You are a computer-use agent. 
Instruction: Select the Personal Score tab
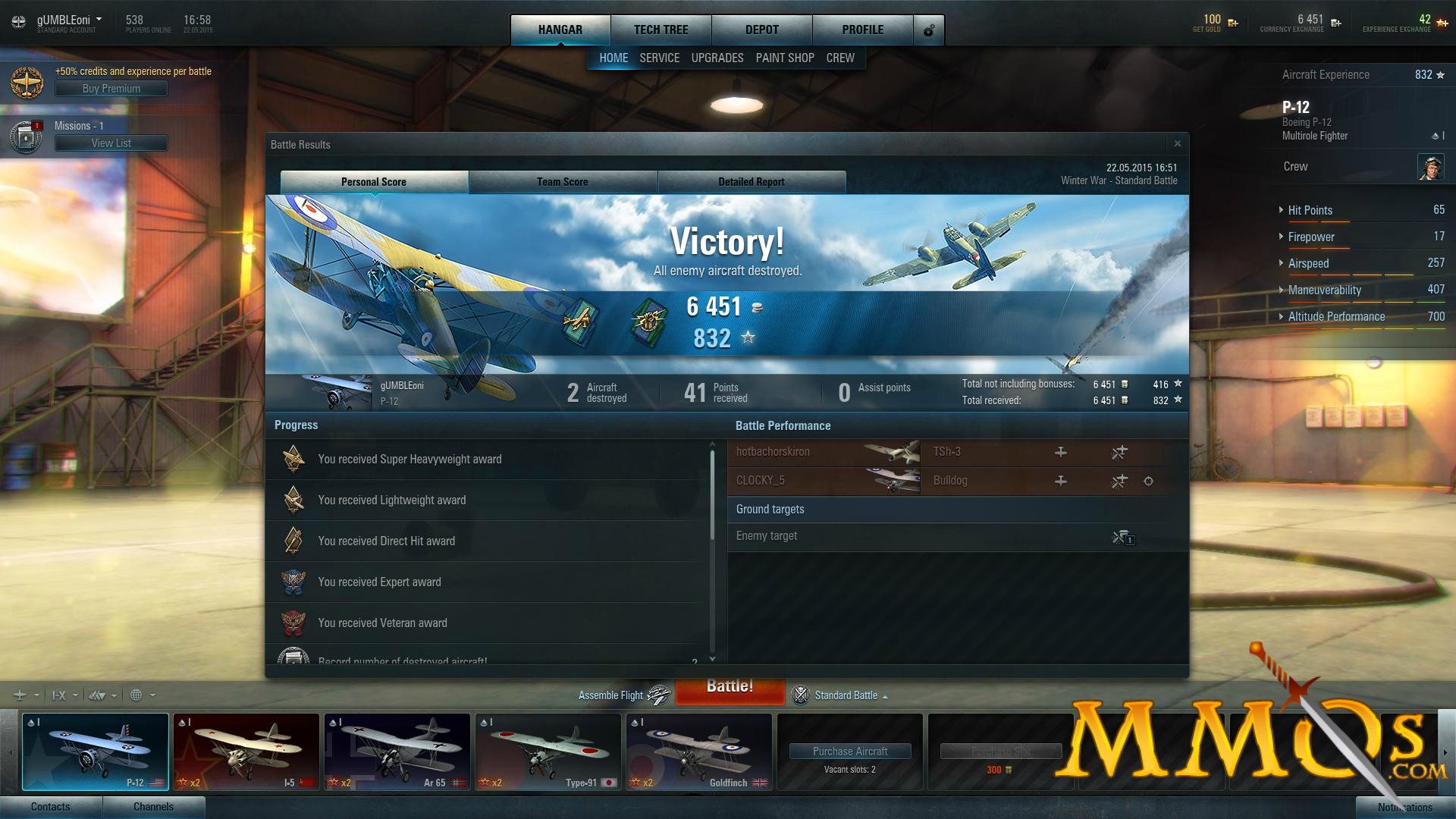tap(374, 182)
